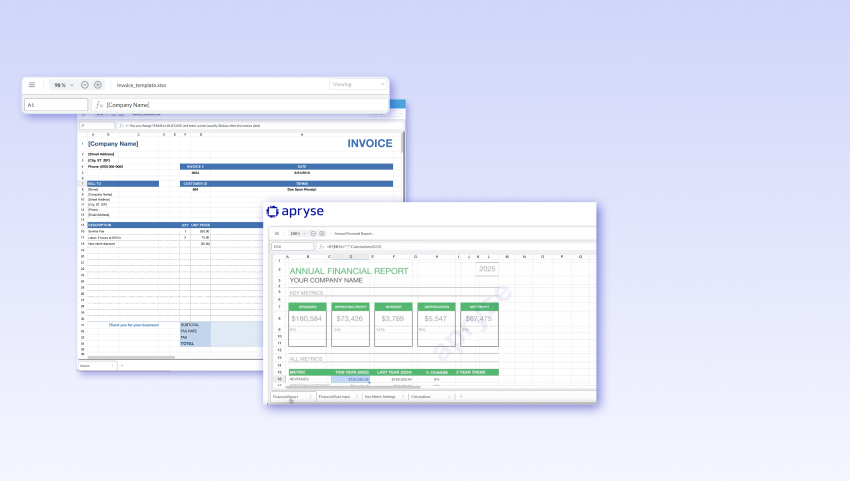Click the INVOICE heading in the sheet
Viewport: 850px width, 481px height.
[x=370, y=143]
